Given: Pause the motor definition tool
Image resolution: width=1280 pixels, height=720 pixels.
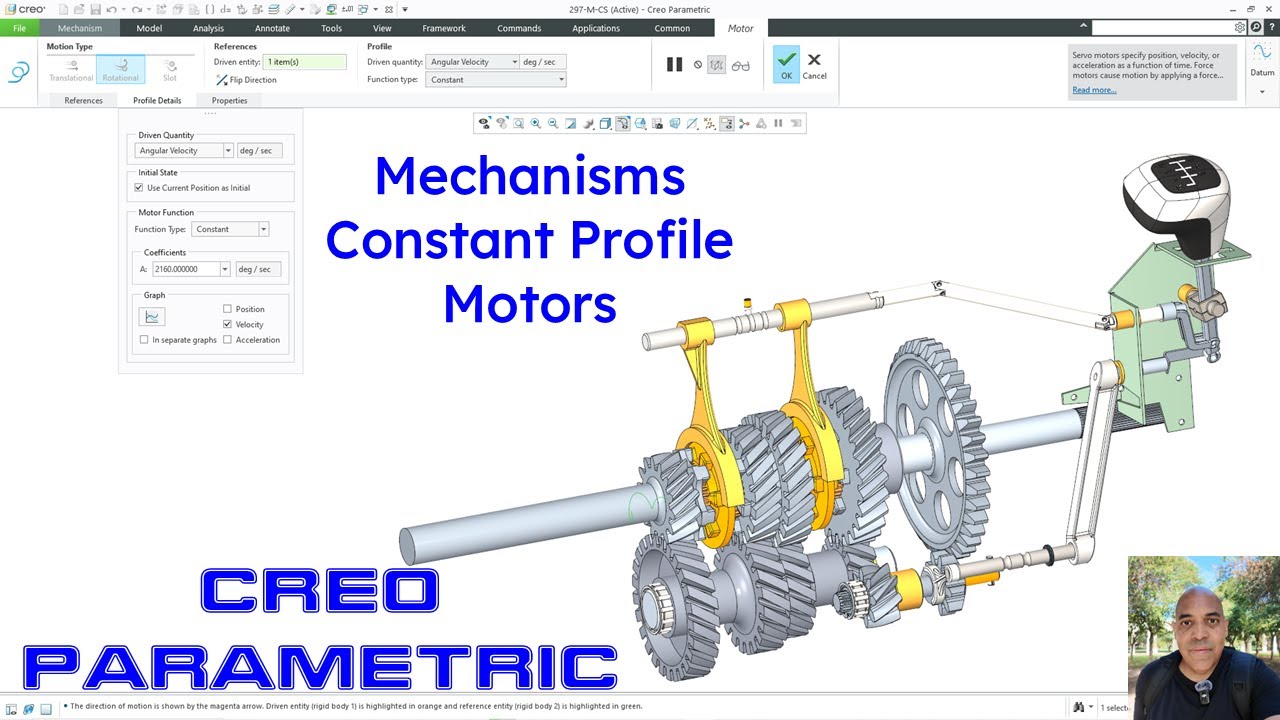Looking at the screenshot, I should tap(675, 64).
